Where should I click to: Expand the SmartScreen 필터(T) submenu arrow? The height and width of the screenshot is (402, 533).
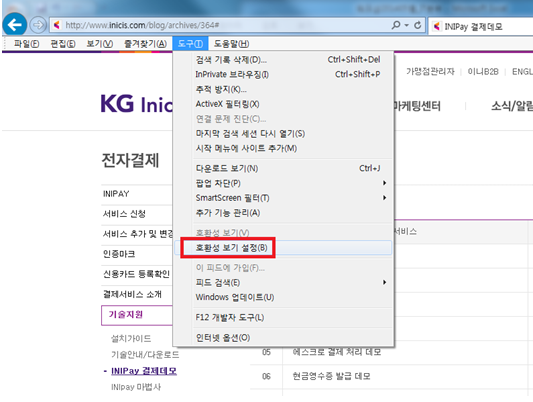[384, 197]
